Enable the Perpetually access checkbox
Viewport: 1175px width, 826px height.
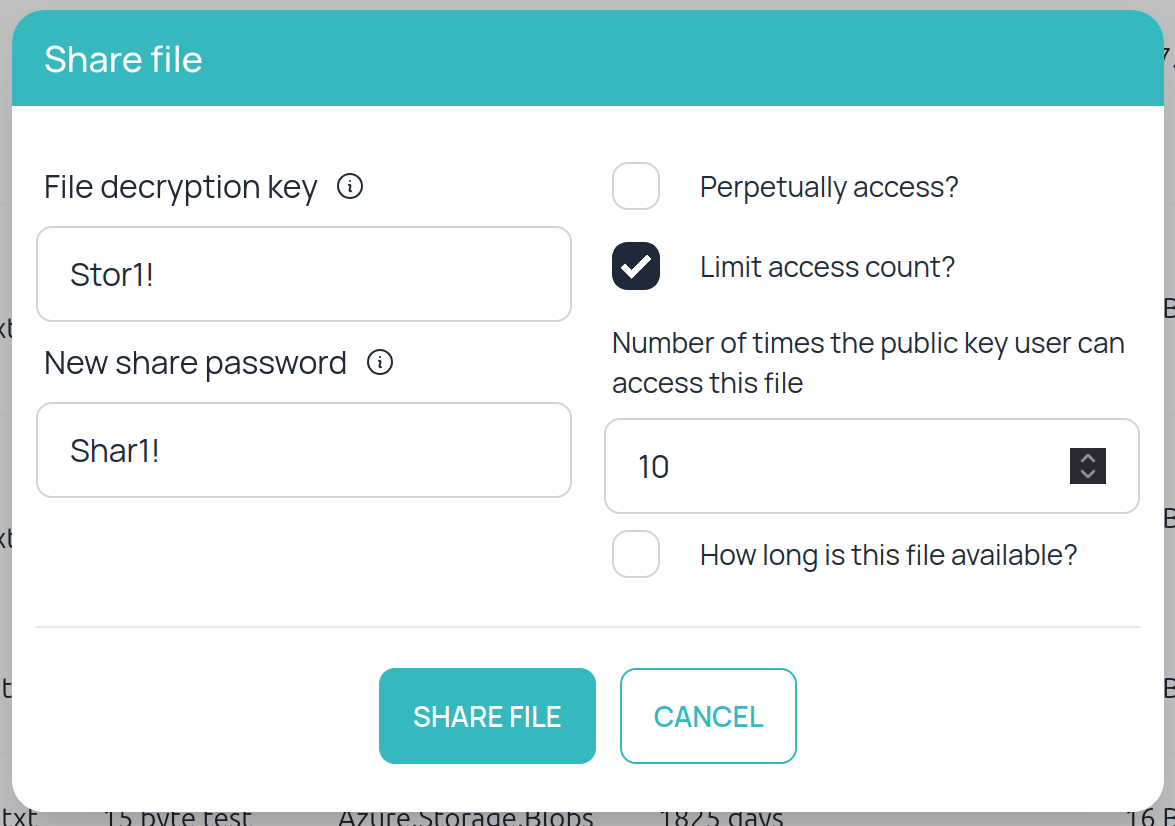pos(636,187)
